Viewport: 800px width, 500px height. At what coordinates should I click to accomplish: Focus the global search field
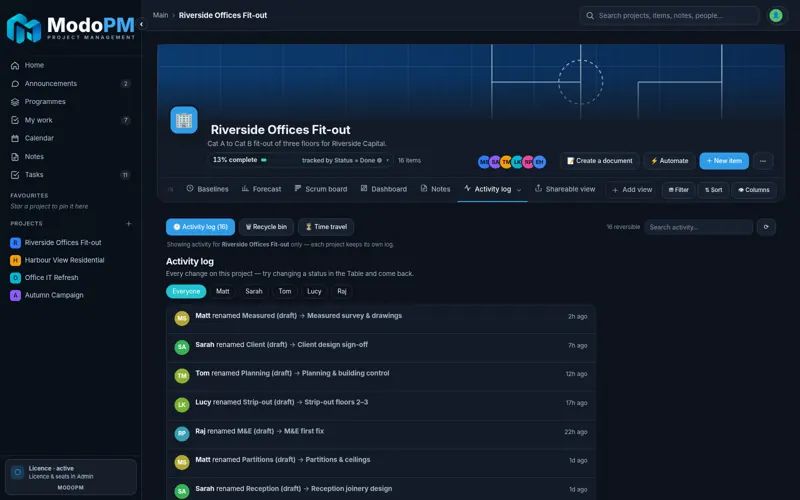[669, 15]
